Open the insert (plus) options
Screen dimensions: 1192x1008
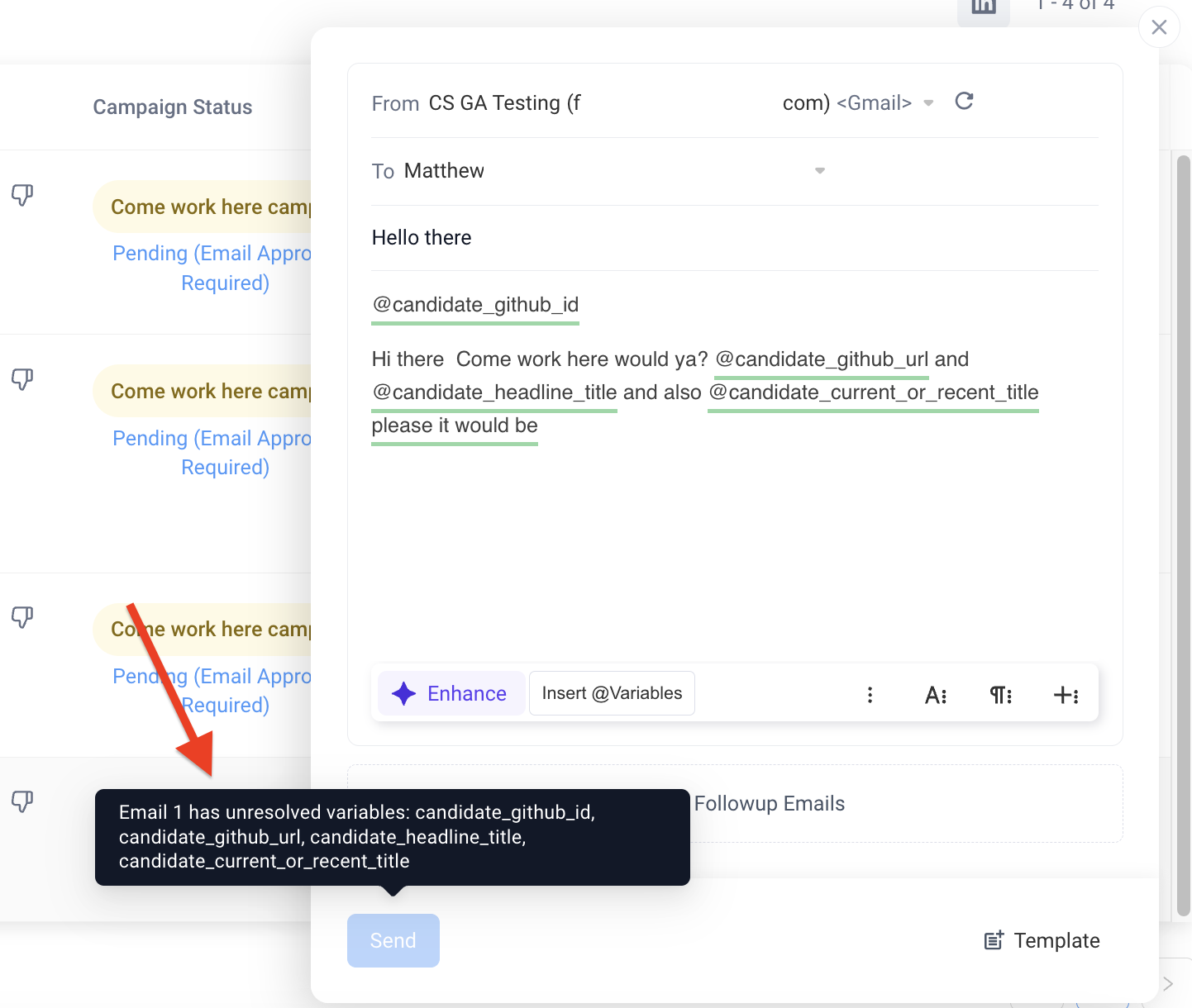pos(1066,695)
